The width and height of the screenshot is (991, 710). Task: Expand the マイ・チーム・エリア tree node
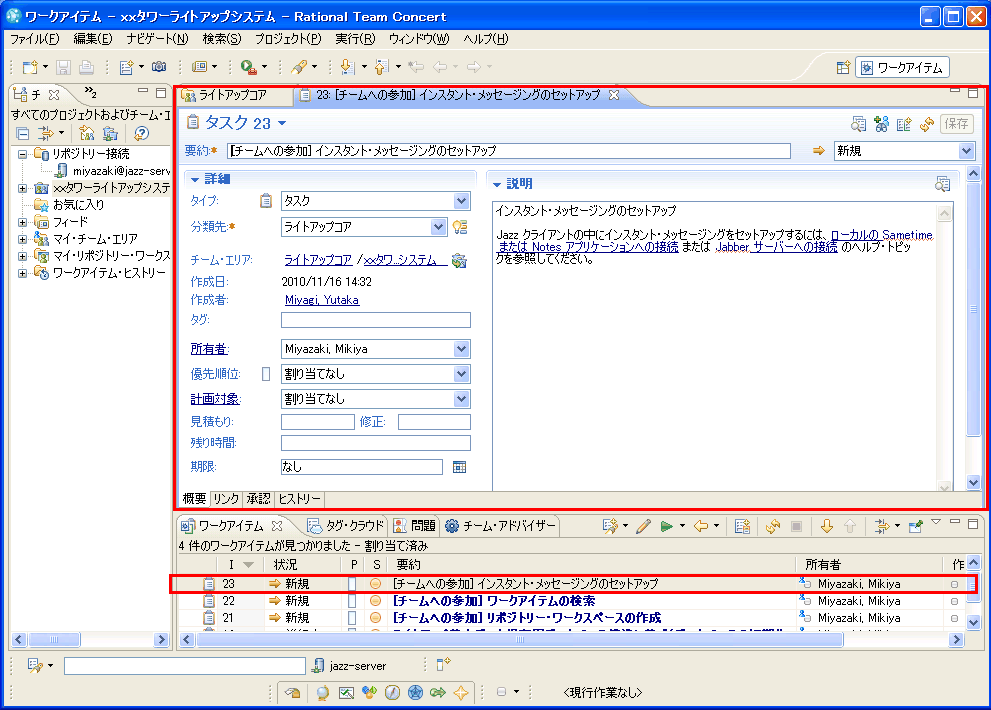(22, 239)
